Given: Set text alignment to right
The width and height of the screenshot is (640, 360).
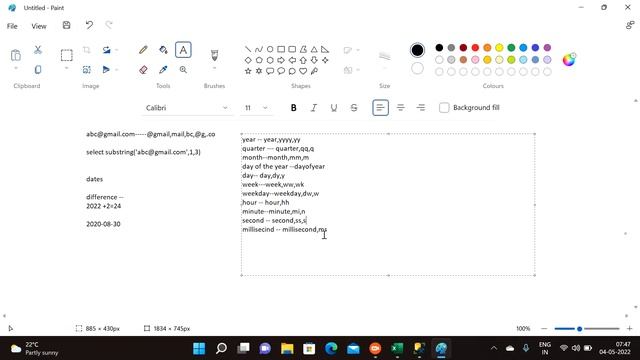Looking at the screenshot, I should tap(421, 108).
